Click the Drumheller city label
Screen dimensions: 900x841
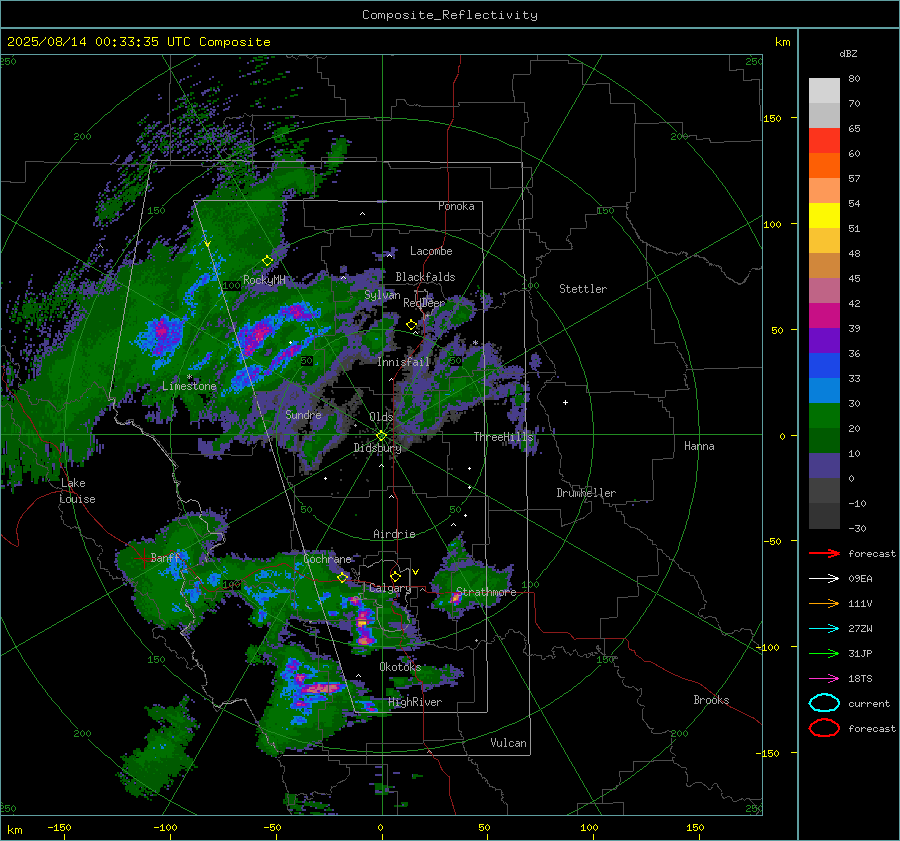click(x=586, y=493)
